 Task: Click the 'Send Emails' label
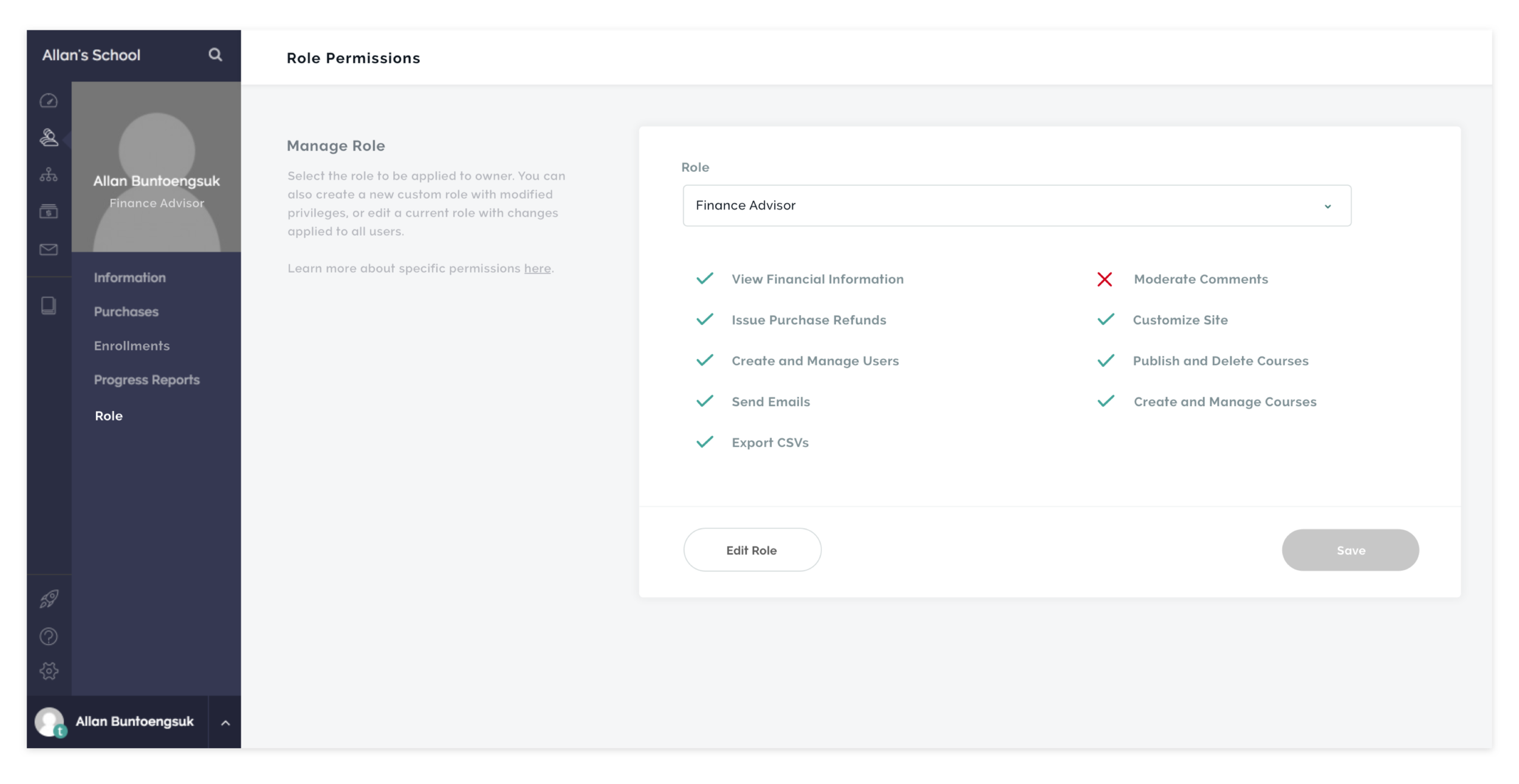[770, 402]
